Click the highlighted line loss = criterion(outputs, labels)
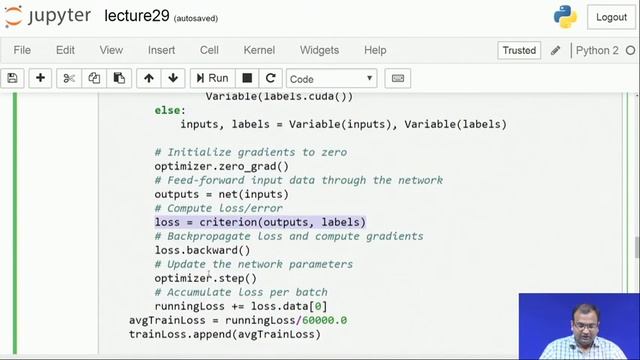Viewport: 640px width, 360px height. (260, 222)
